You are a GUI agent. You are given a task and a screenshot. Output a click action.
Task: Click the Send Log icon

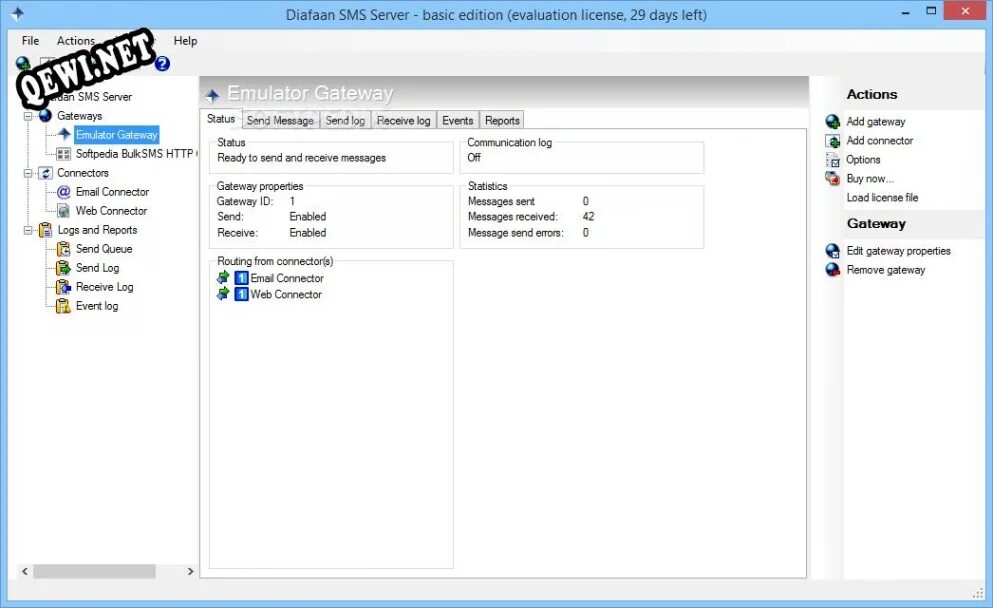pyautogui.click(x=63, y=268)
